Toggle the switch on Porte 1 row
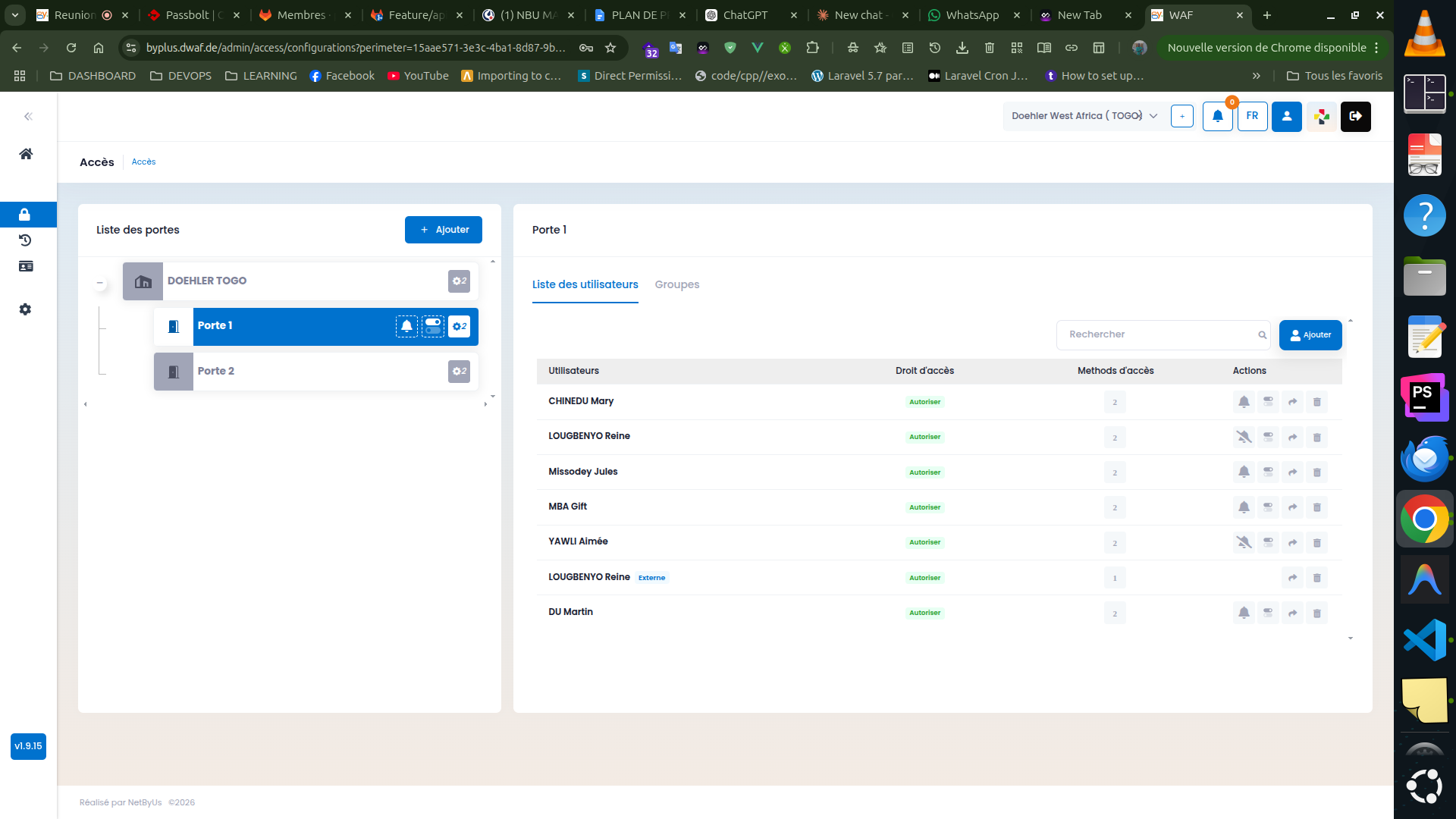 (x=433, y=326)
